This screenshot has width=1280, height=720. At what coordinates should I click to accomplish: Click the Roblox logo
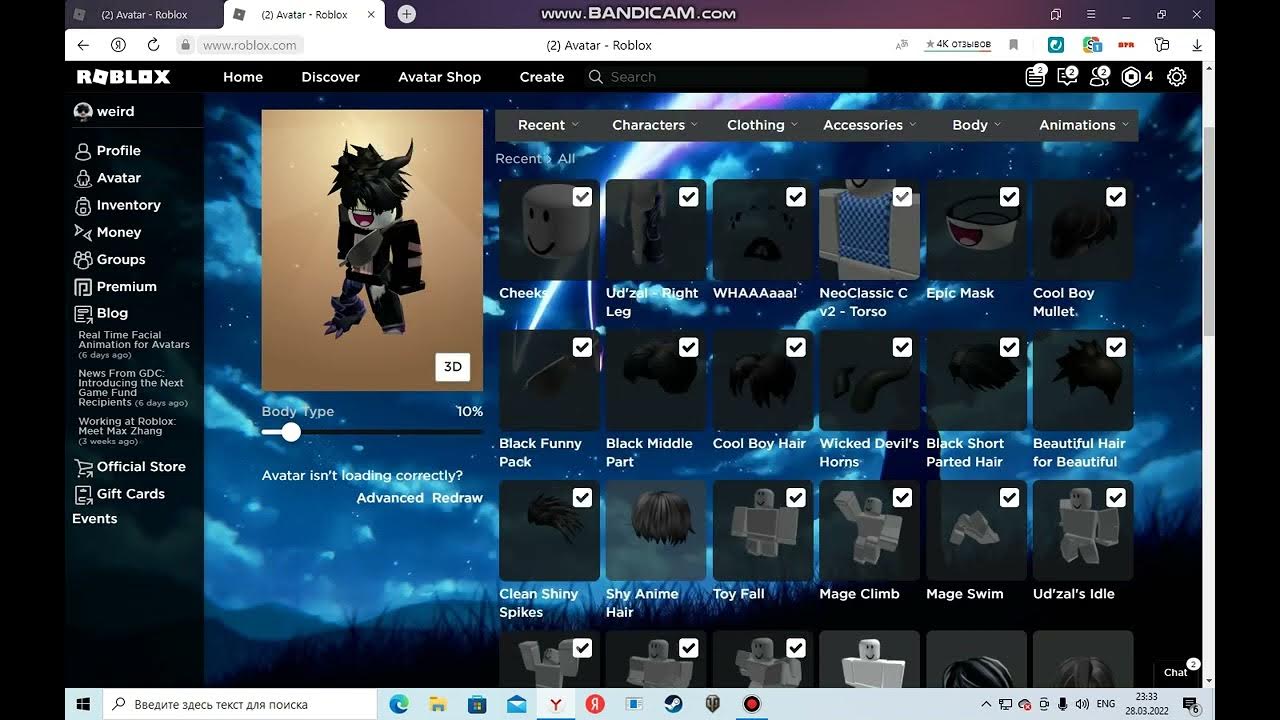pos(124,77)
